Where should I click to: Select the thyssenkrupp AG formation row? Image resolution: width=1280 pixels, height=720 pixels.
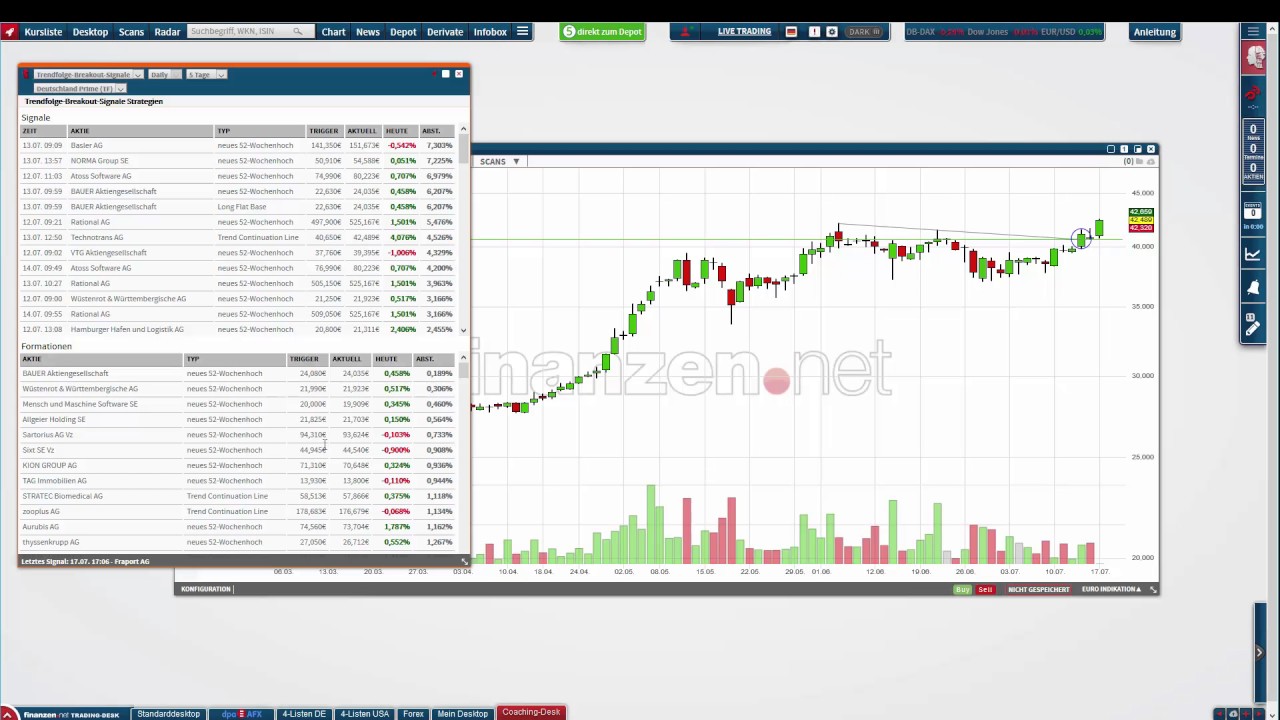click(238, 542)
